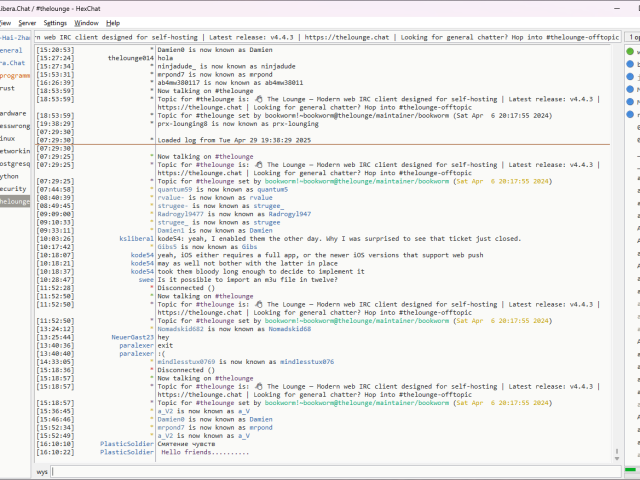Click the green operator status icon in user list
This screenshot has width=640, height=480.
pyautogui.click(x=629, y=50)
